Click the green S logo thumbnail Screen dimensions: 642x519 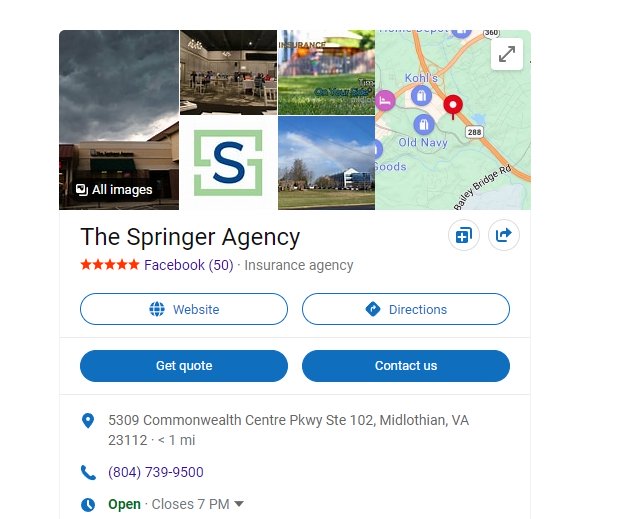[228, 162]
